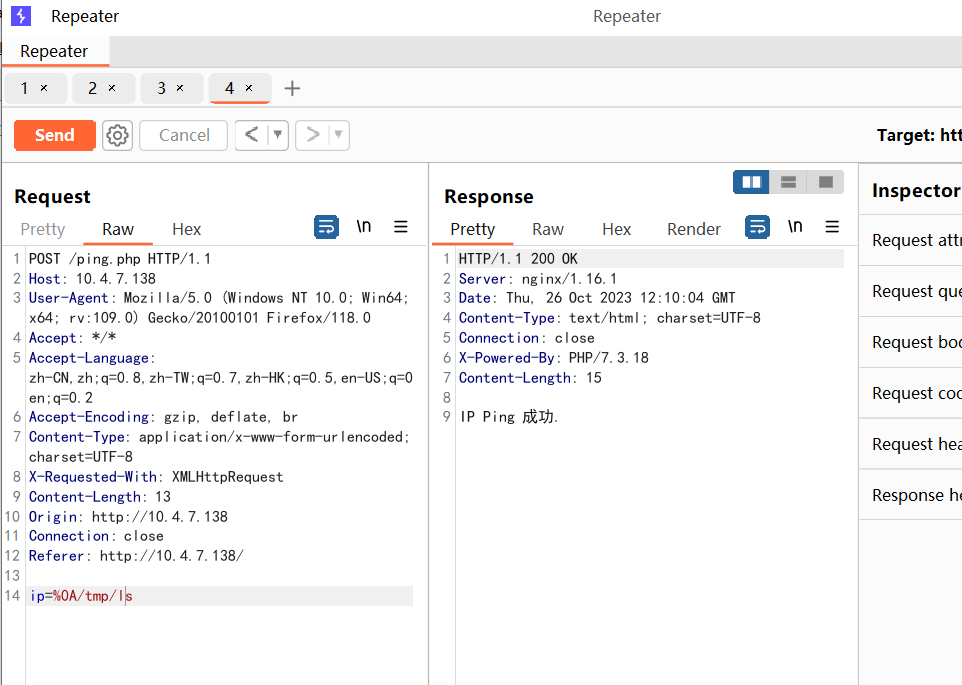Image resolution: width=962 pixels, height=685 pixels.
Task: Switch to Repeater tab 1
Action: point(25,88)
